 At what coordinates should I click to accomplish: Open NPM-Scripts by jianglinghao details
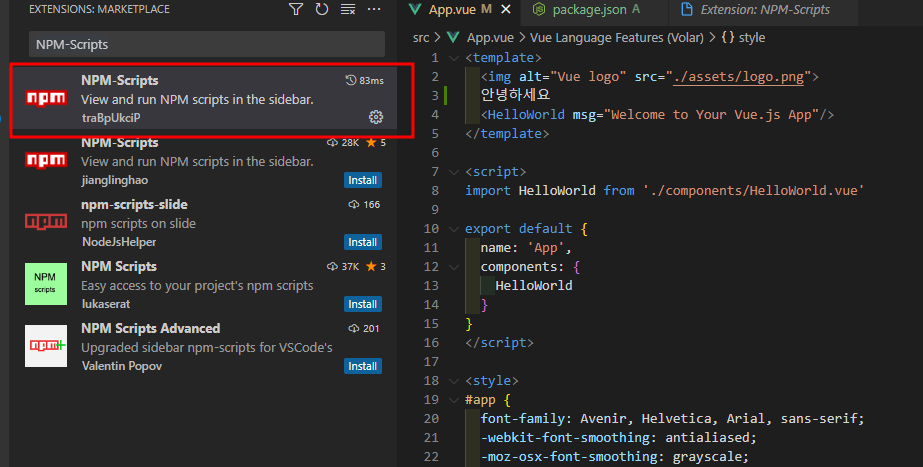tap(204, 160)
